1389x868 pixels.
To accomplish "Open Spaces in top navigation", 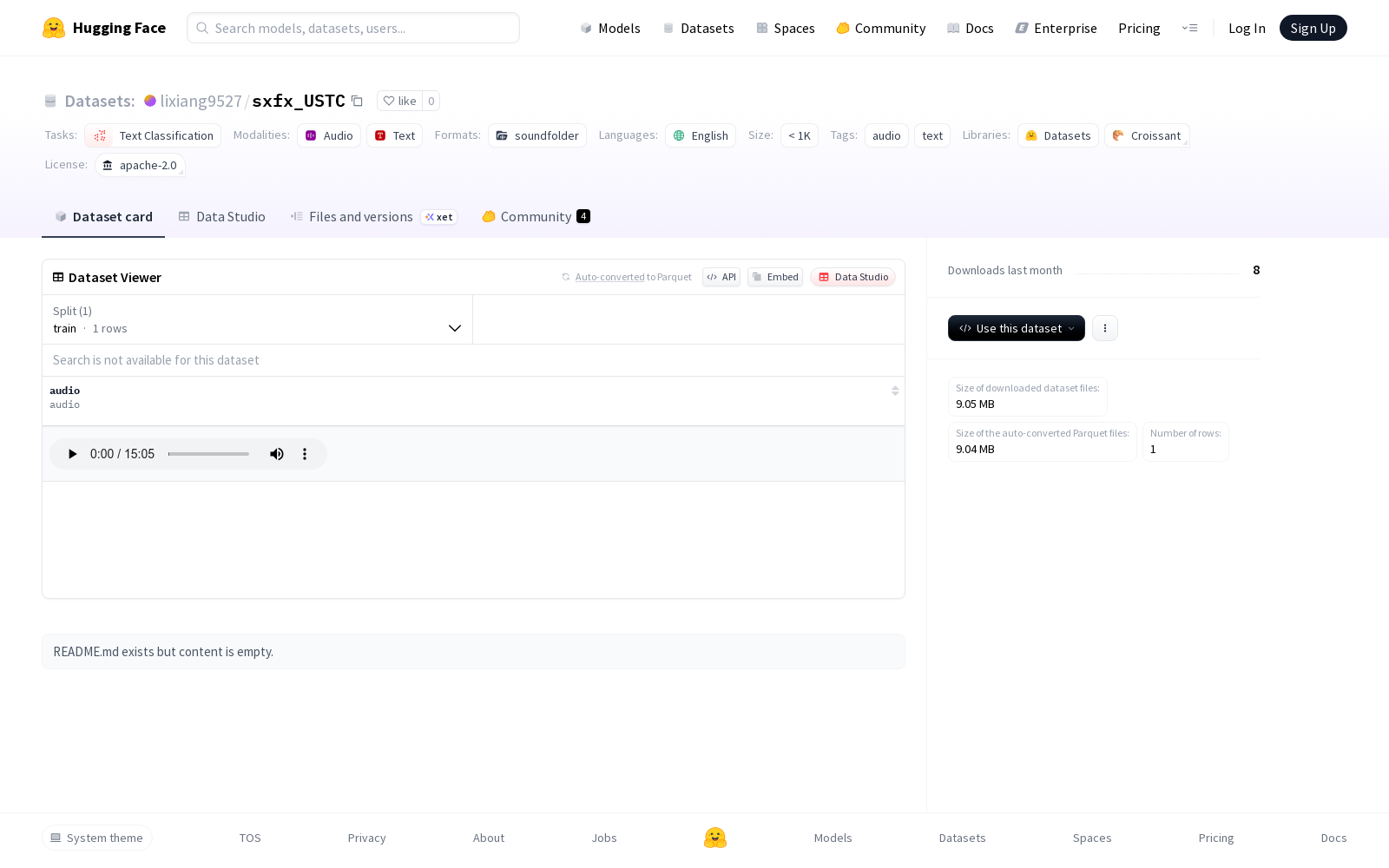I will [x=786, y=28].
